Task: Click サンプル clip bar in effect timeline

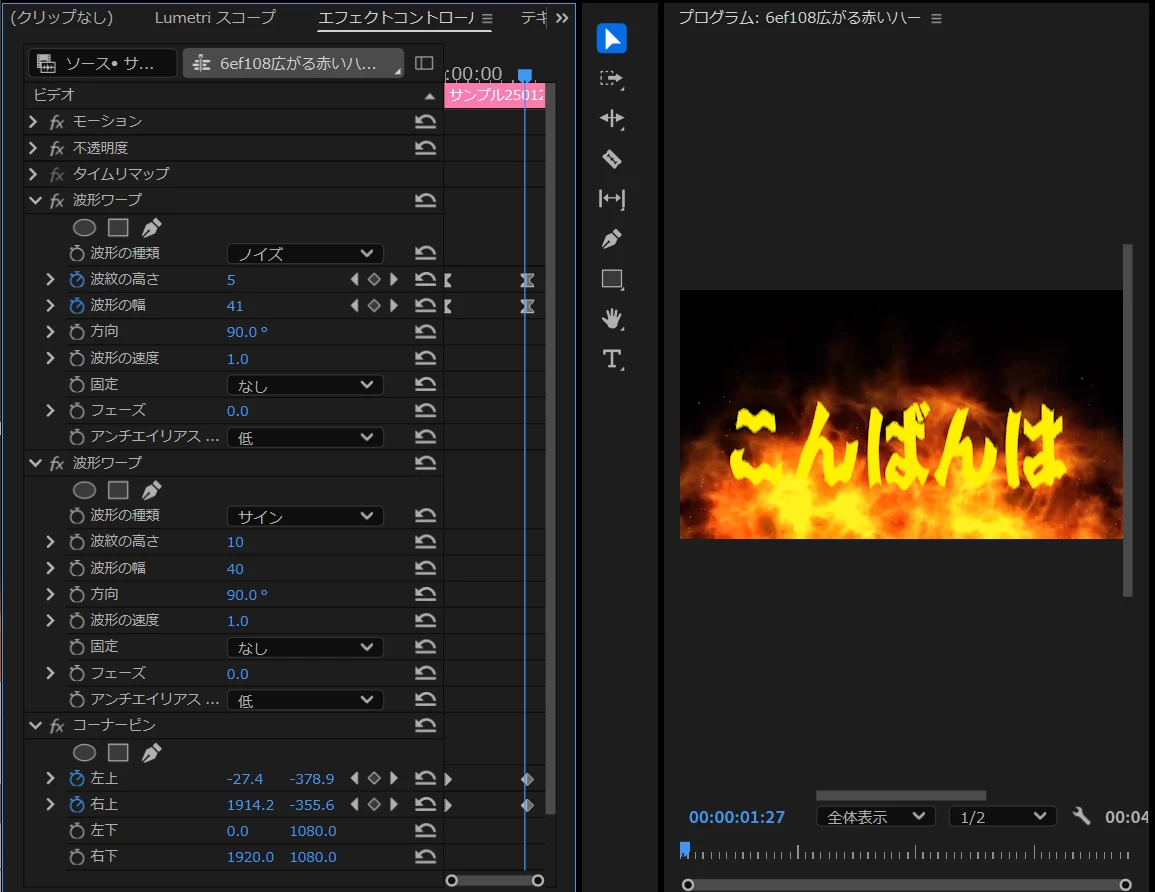Action: pos(495,95)
